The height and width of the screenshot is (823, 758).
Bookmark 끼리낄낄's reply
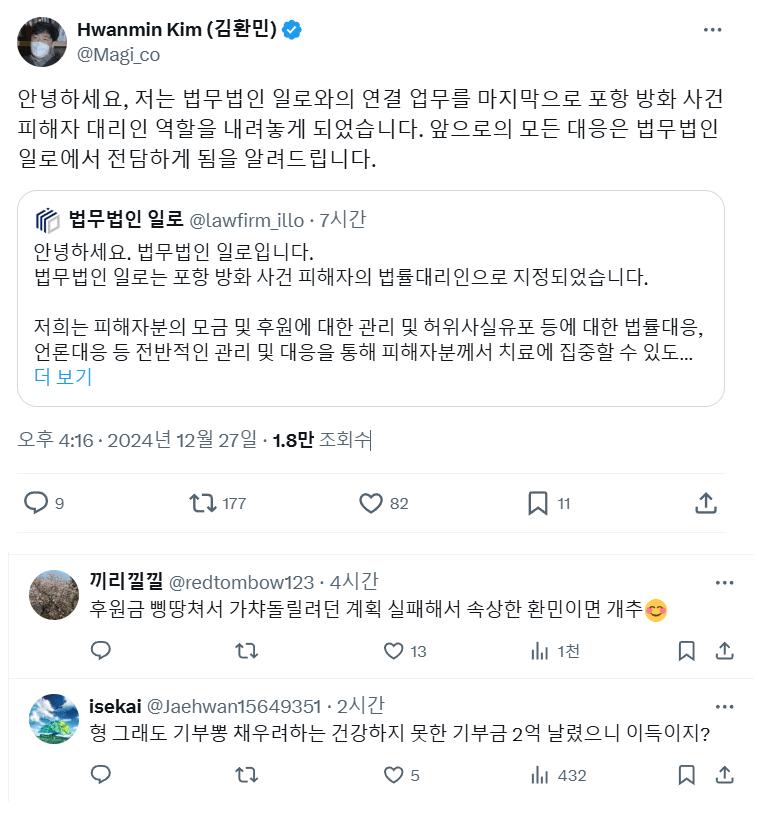pyautogui.click(x=686, y=651)
